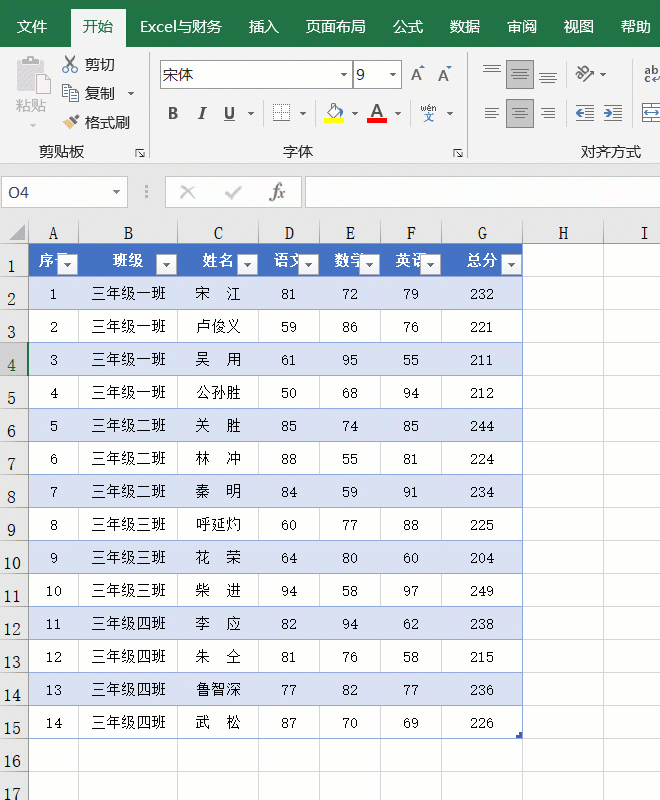
Task: Apply the yellow fill color swatch
Action: click(334, 113)
